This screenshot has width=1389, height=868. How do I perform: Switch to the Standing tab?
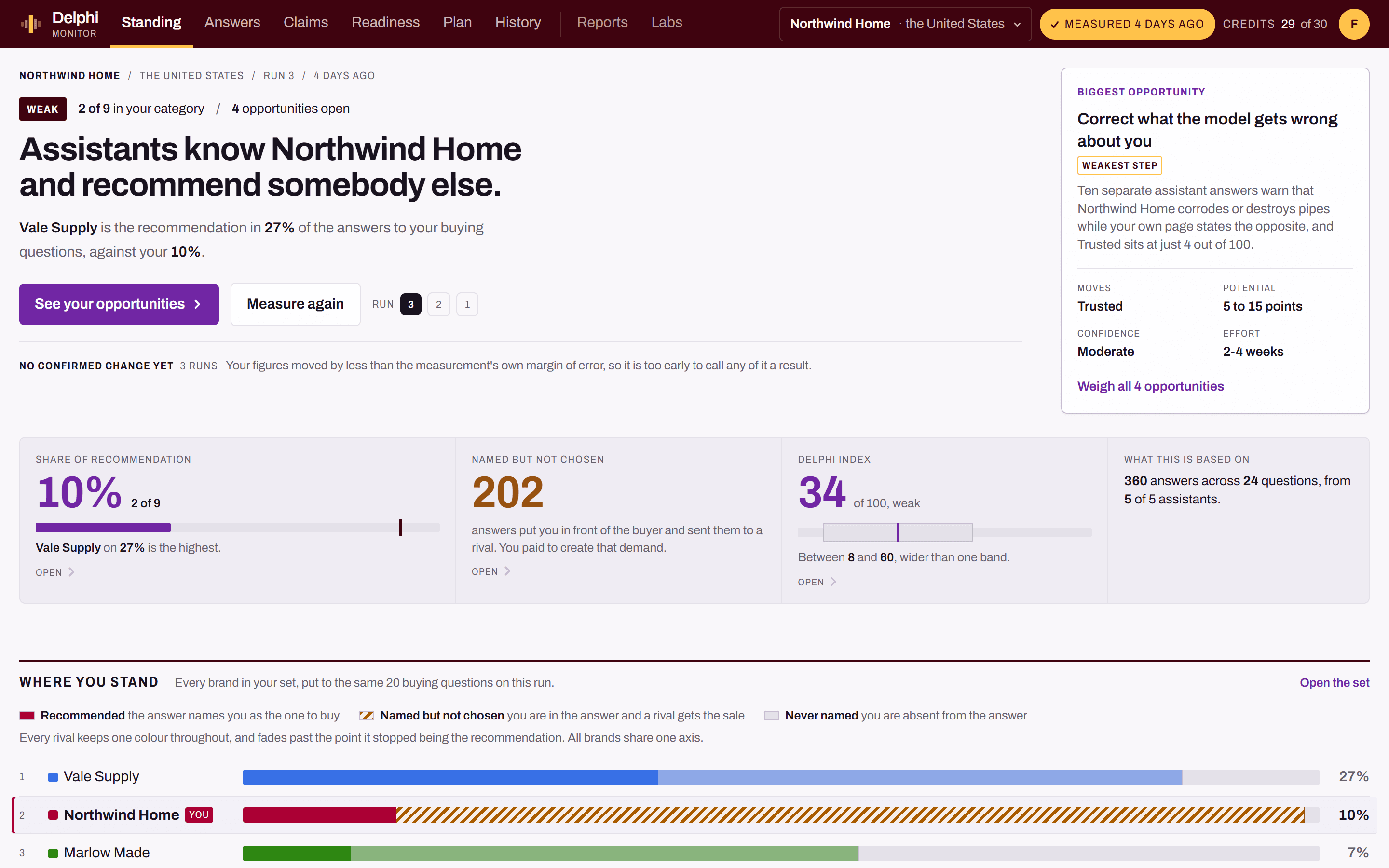click(151, 22)
